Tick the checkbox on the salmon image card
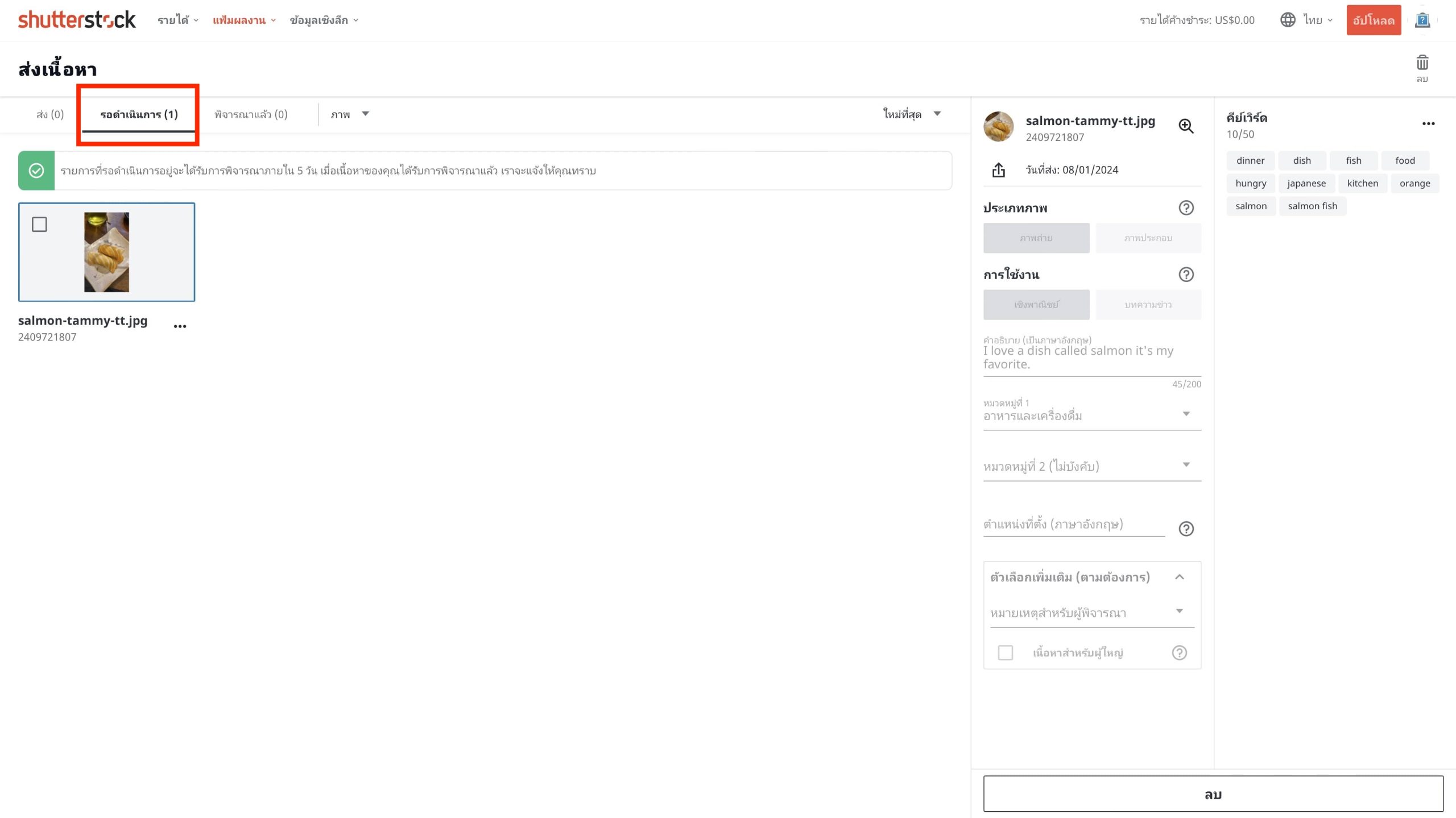Viewport: 1456px width, 818px height. coord(39,225)
